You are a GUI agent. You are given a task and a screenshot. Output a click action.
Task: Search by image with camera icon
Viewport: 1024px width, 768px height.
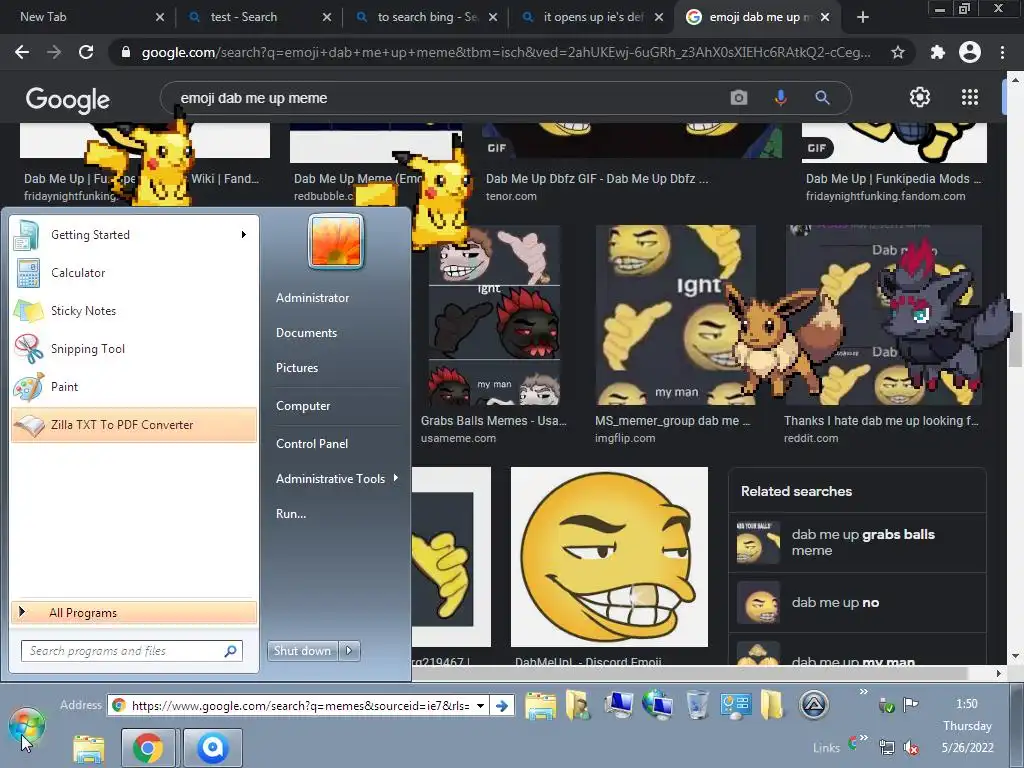pyautogui.click(x=739, y=98)
